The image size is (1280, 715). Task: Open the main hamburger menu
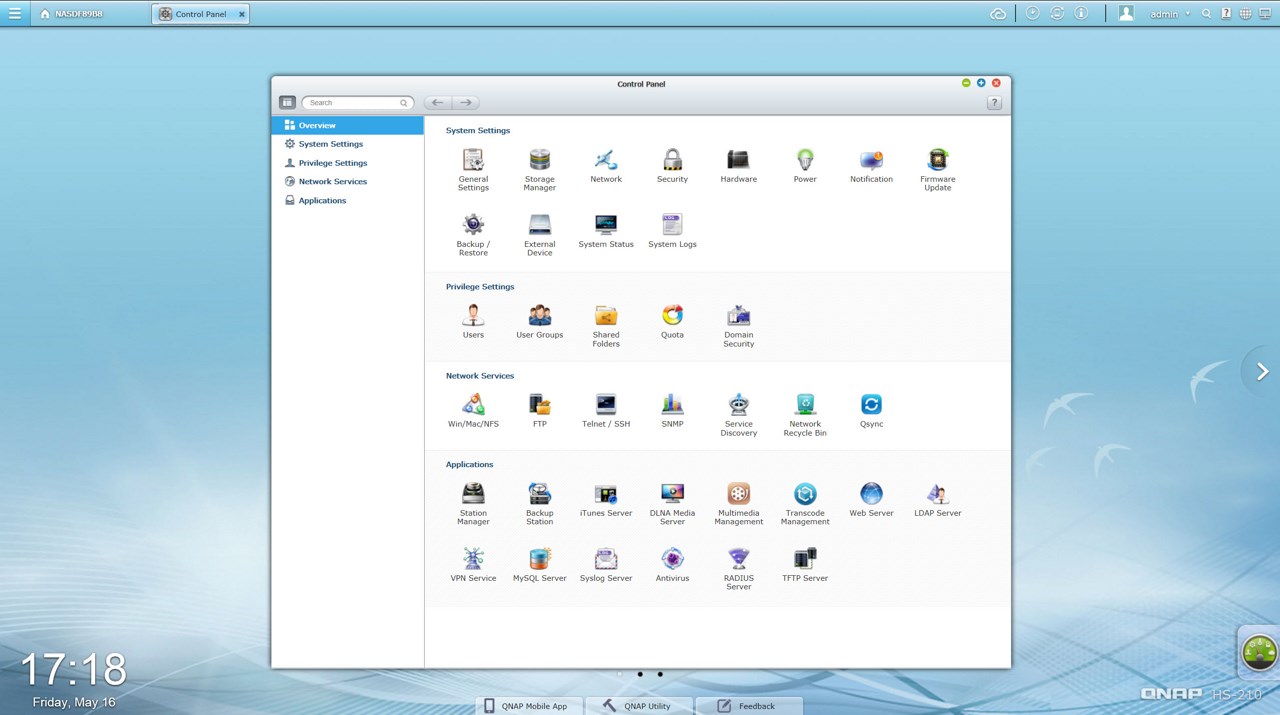click(x=14, y=13)
